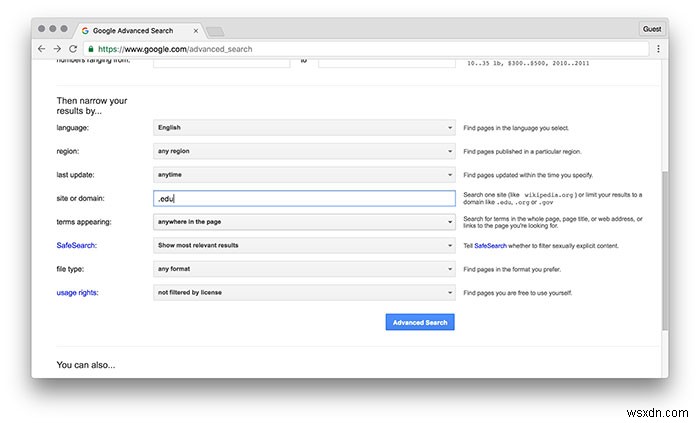Screen dimensions: 700x423
Task: Reload the page with the refresh icon
Action: (73, 49)
